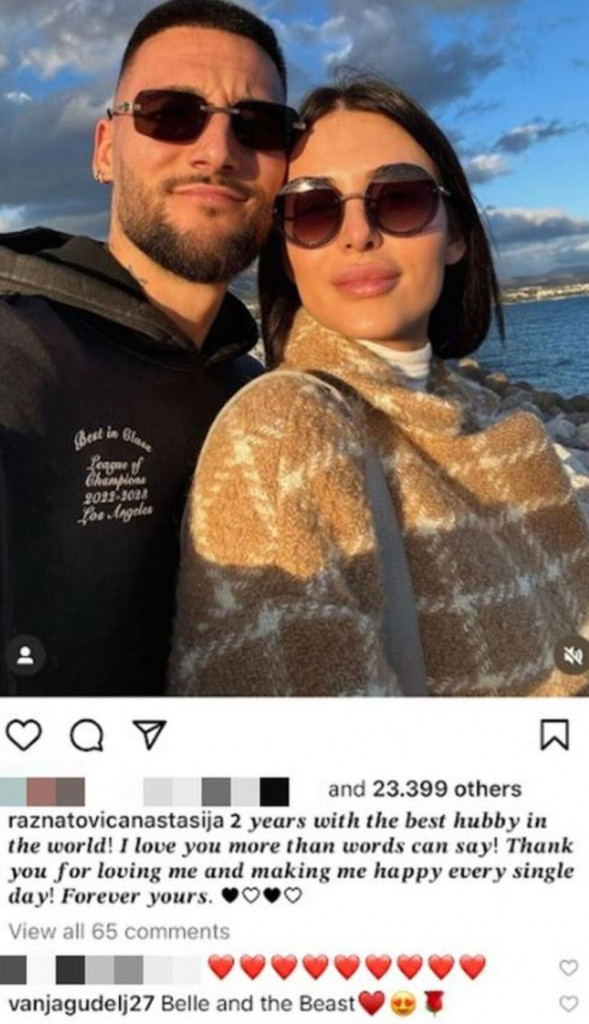
Task: Tap the couple selfie photo
Action: [x=294, y=347]
